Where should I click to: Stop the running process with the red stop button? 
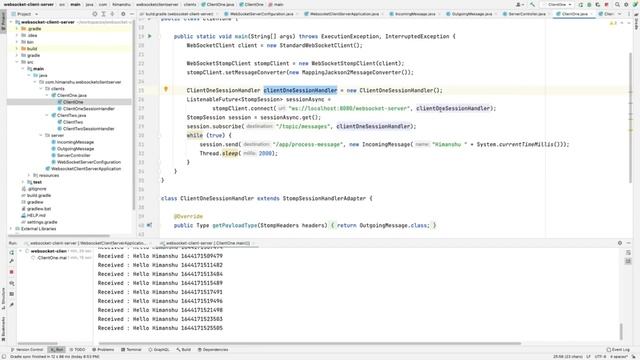11,272
